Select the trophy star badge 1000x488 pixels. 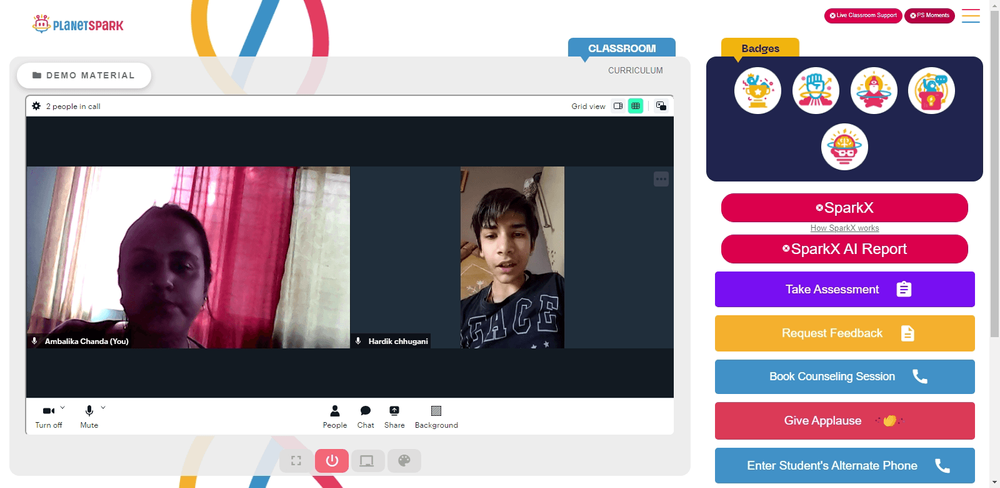[x=758, y=91]
